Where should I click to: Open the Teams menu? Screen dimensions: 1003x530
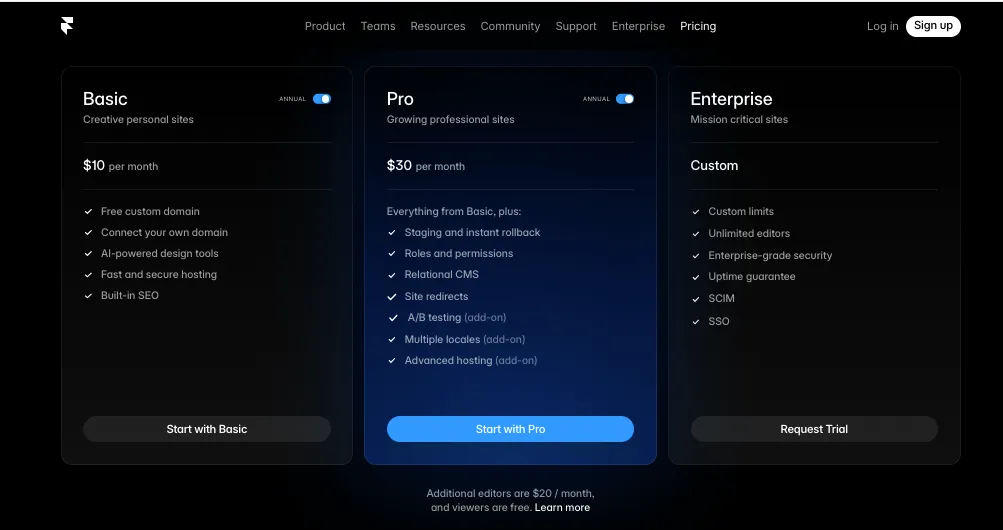378,26
